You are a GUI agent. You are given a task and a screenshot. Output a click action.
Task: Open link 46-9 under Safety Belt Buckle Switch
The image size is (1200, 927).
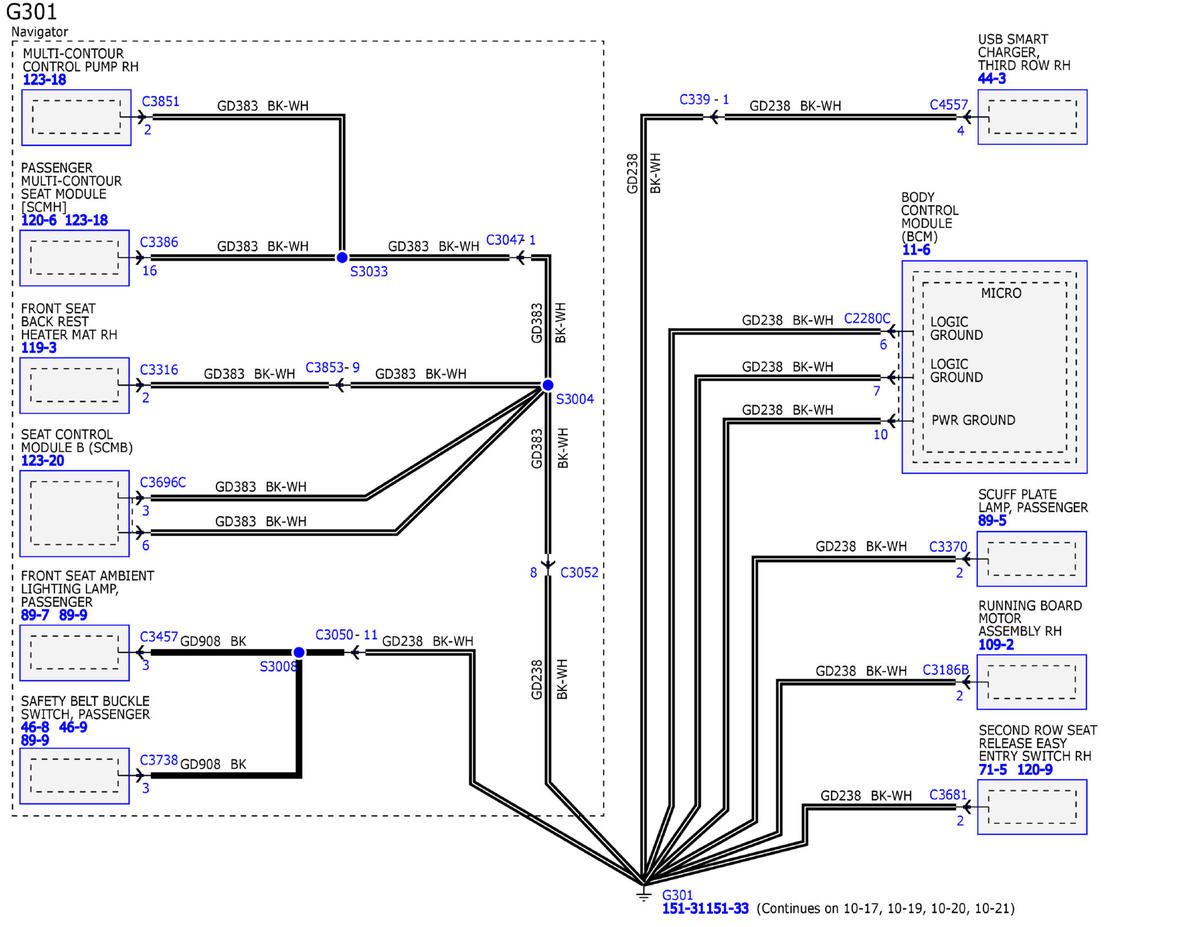click(74, 728)
